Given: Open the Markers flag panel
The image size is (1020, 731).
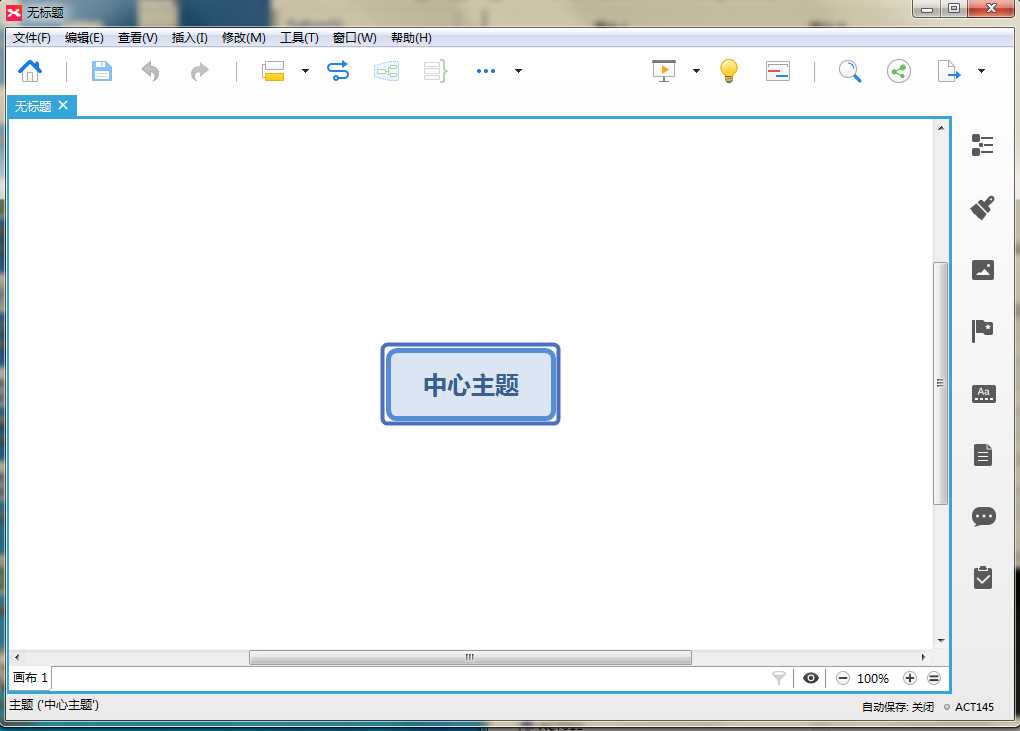Looking at the screenshot, I should click(x=982, y=330).
